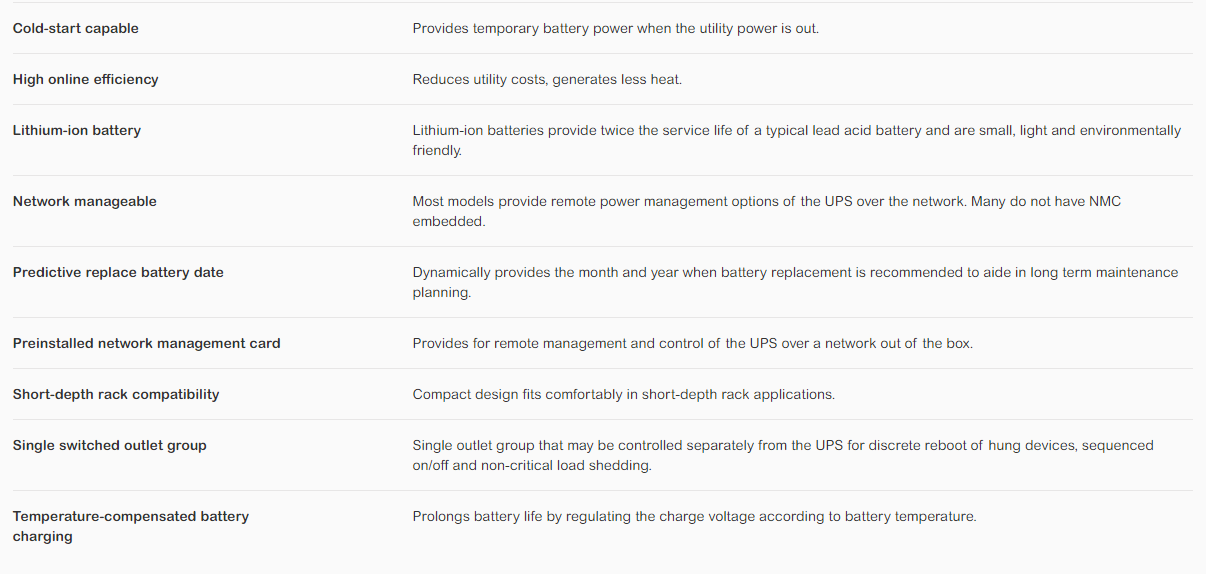Select the Network manageable feature label
This screenshot has width=1206, height=574.
pyautogui.click(x=85, y=201)
